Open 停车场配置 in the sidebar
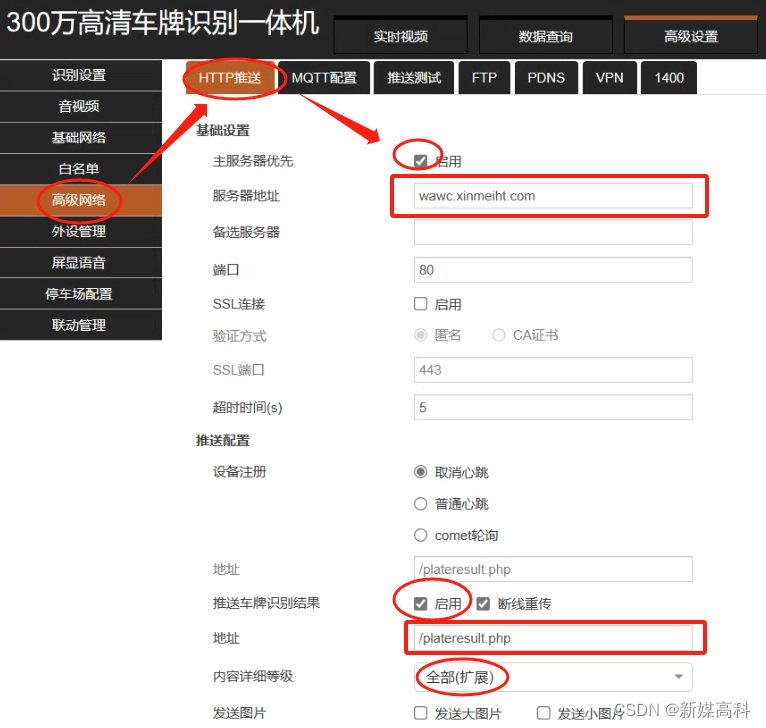The image size is (766, 728). 81,294
